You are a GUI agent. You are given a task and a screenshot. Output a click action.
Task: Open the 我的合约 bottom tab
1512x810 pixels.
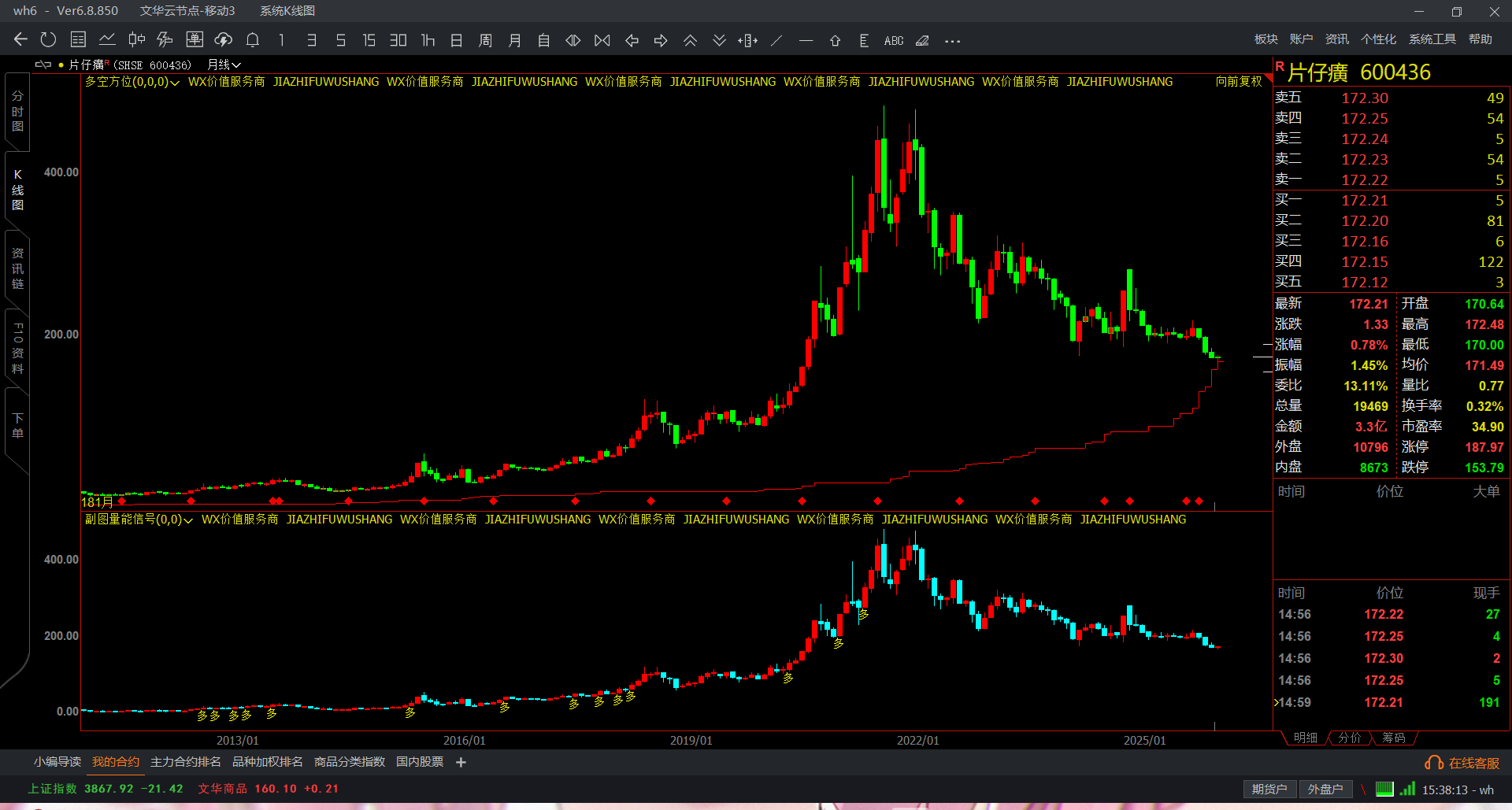[116, 762]
